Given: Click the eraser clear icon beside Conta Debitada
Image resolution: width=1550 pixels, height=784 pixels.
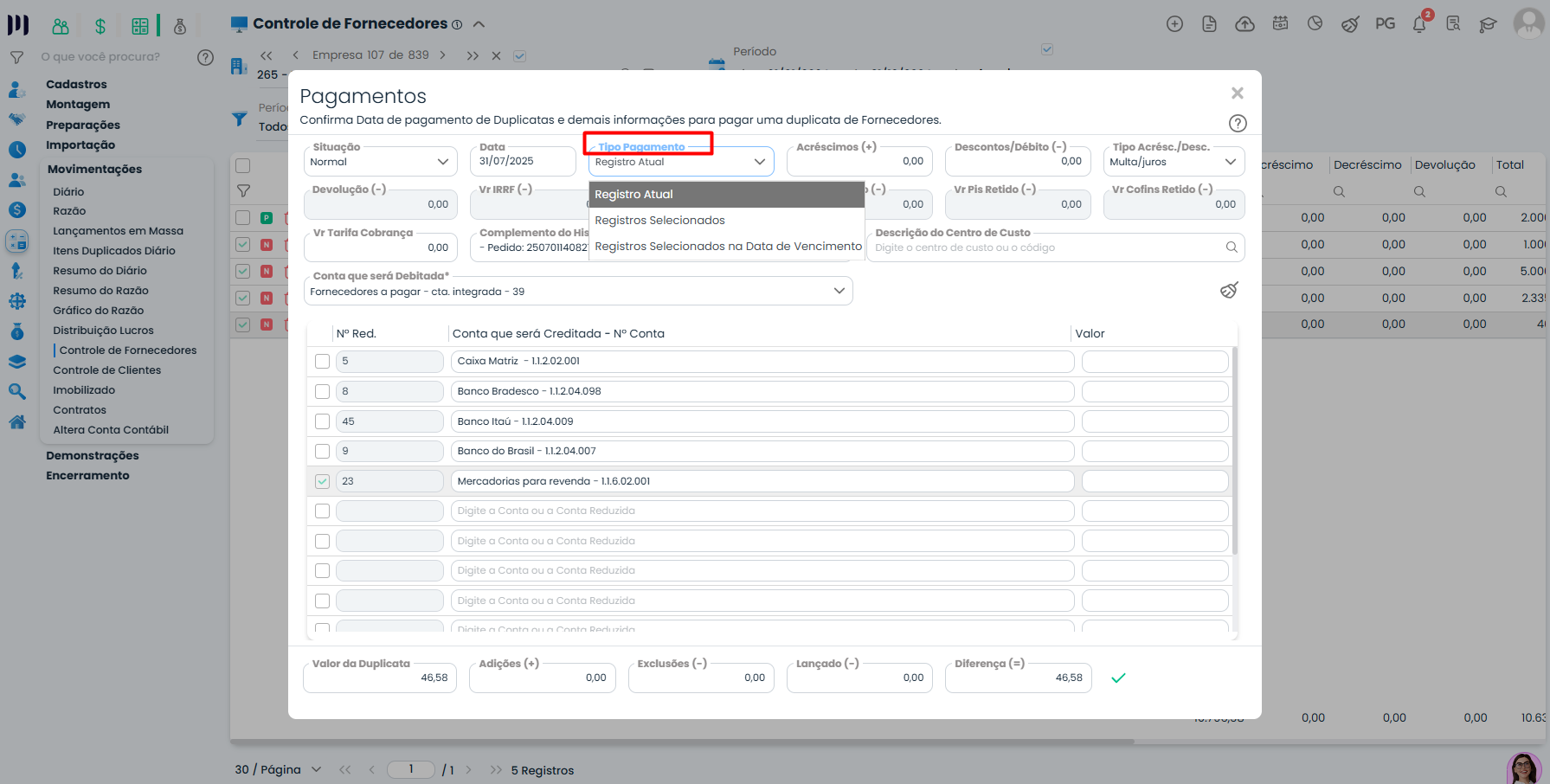Looking at the screenshot, I should coord(1229,290).
